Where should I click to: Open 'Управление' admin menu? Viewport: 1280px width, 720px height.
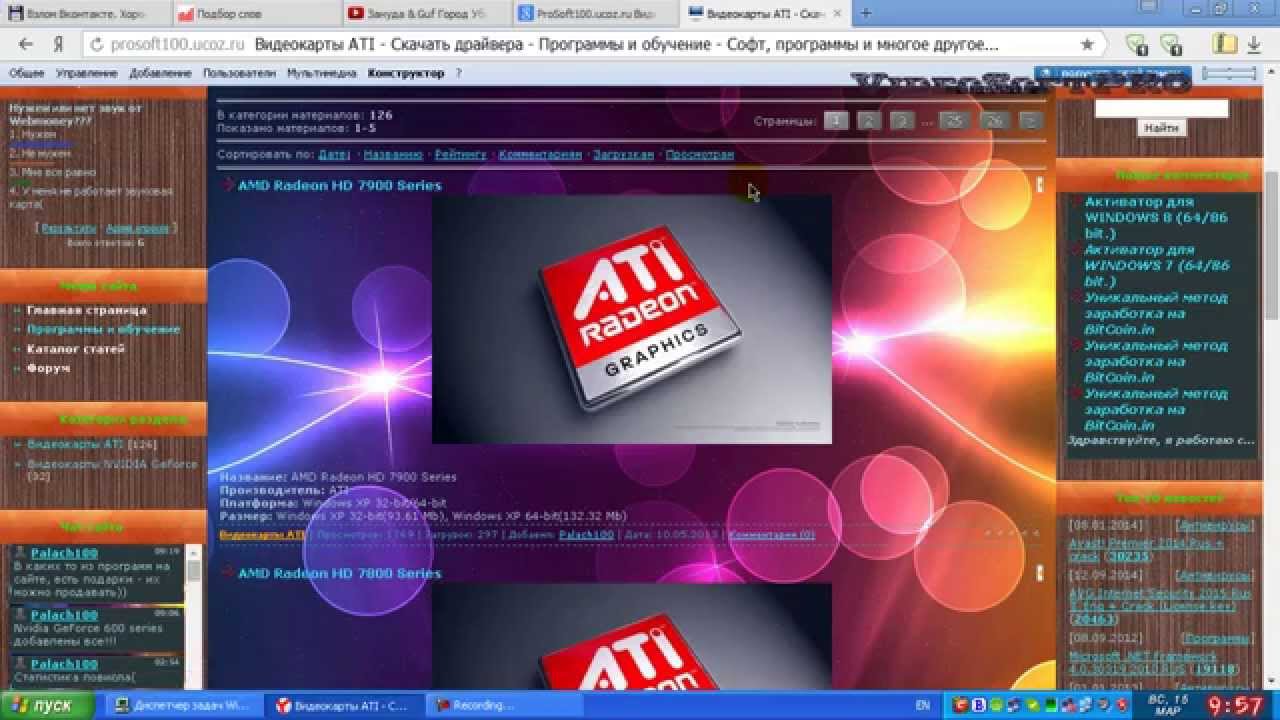point(86,73)
